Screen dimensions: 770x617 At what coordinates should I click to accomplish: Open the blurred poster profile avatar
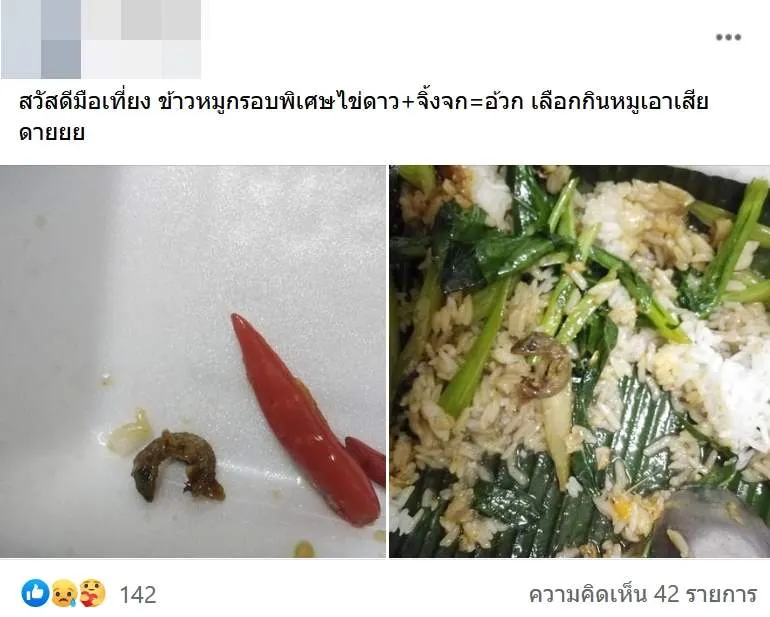(x=41, y=39)
